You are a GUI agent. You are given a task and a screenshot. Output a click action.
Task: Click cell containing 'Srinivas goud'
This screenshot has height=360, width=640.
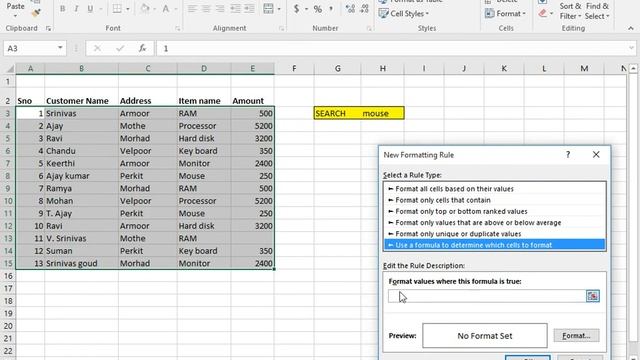point(81,263)
